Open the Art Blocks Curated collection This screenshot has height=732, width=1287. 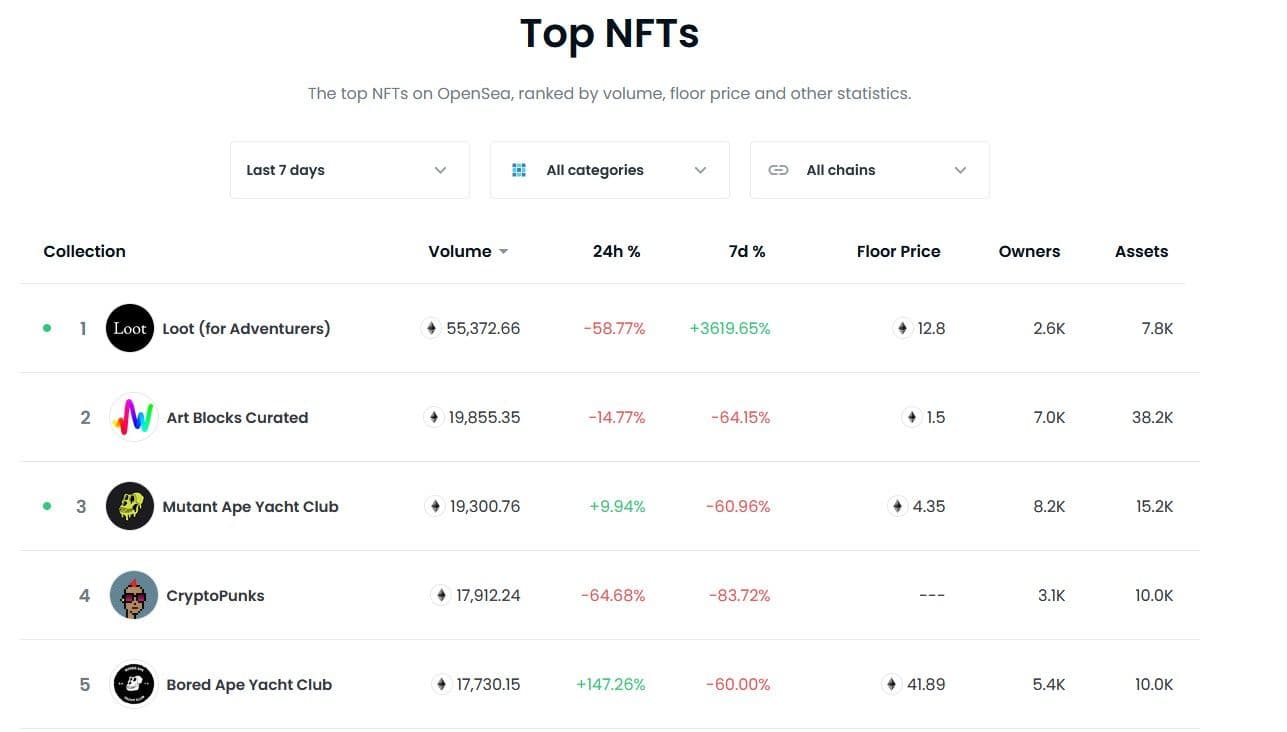(x=237, y=417)
